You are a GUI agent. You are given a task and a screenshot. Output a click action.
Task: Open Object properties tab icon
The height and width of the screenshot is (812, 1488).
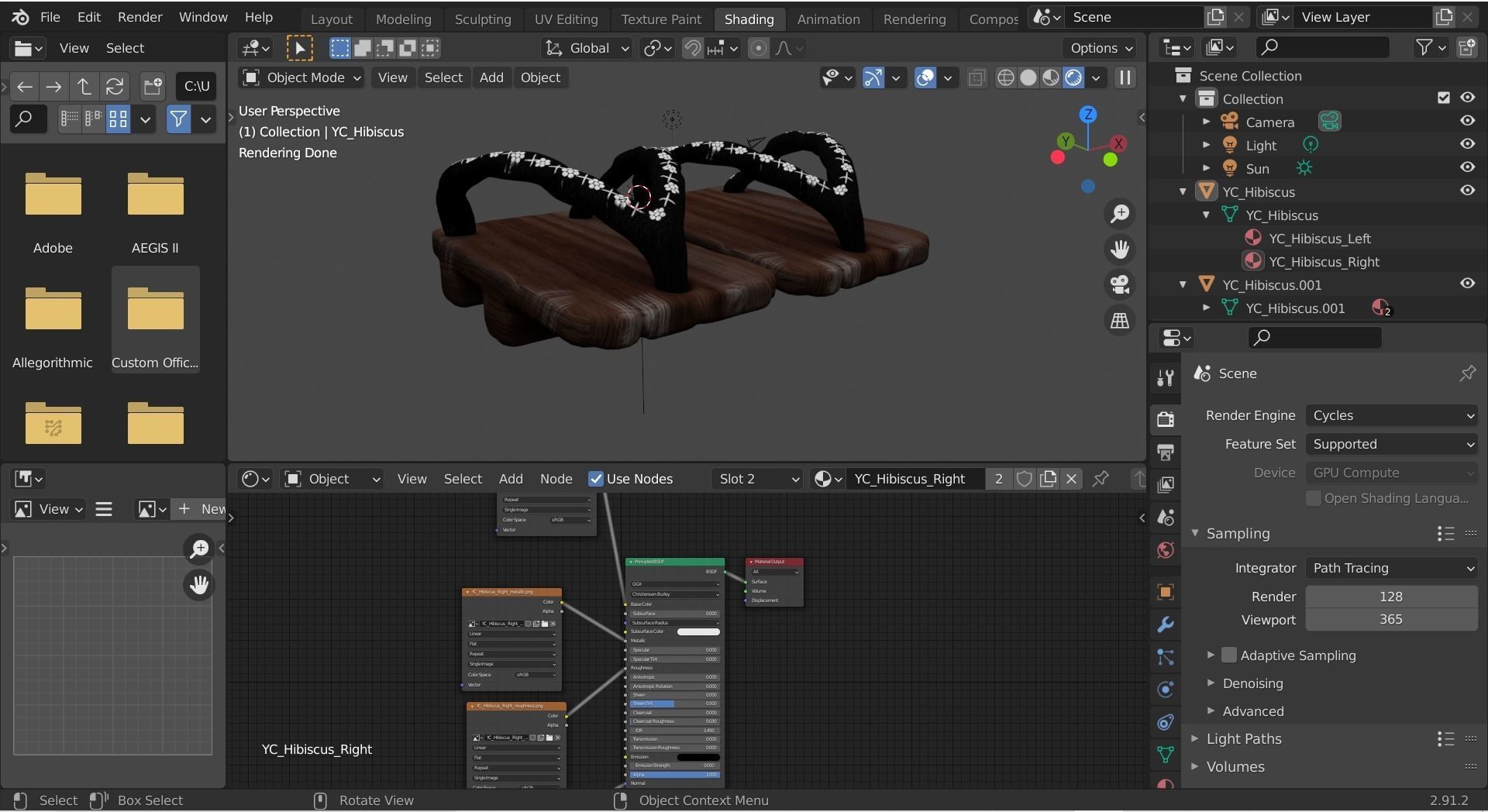(x=1165, y=592)
